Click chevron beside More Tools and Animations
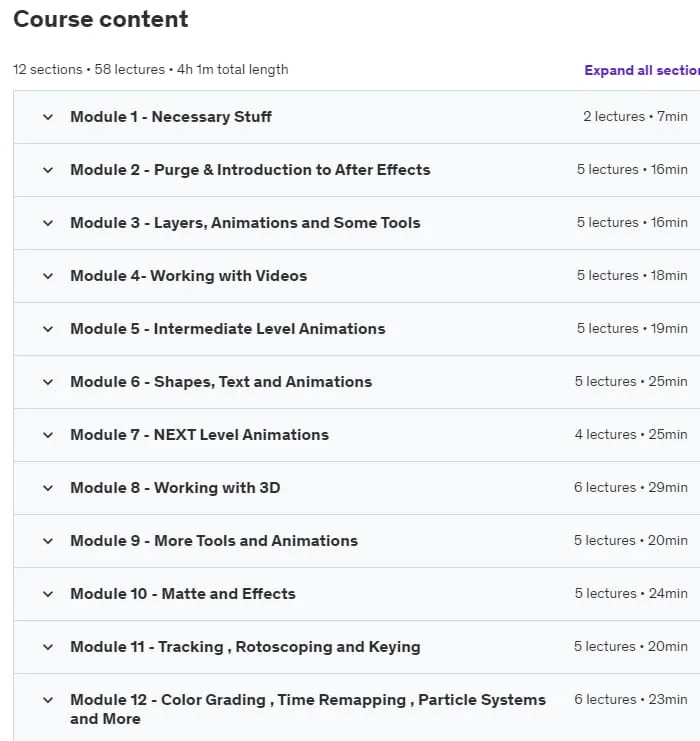 pos(48,541)
